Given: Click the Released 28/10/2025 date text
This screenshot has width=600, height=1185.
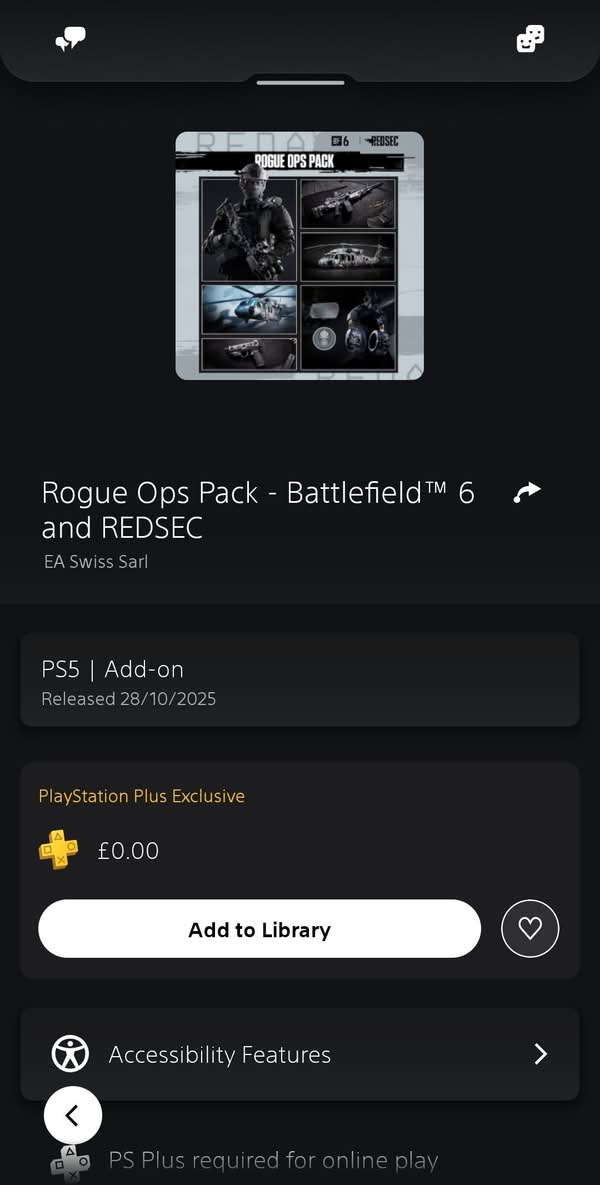Looking at the screenshot, I should 128,699.
